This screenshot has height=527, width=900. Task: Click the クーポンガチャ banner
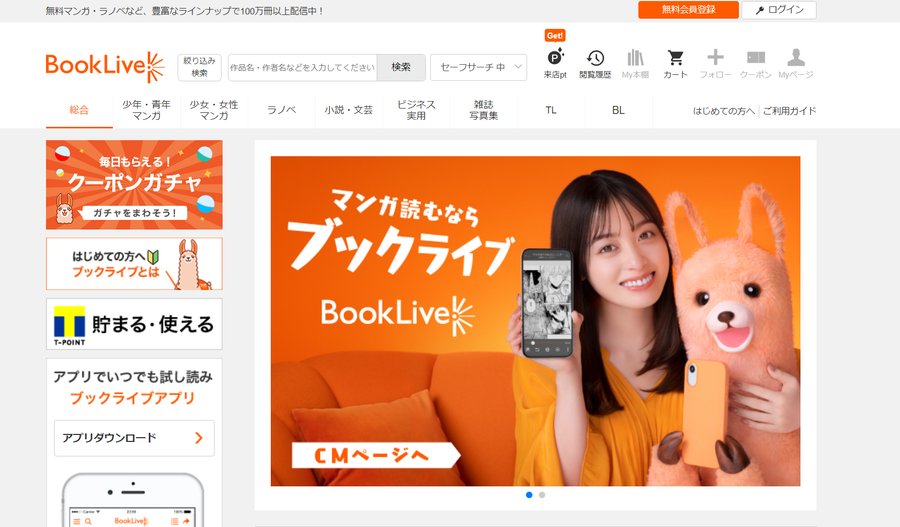tap(134, 185)
